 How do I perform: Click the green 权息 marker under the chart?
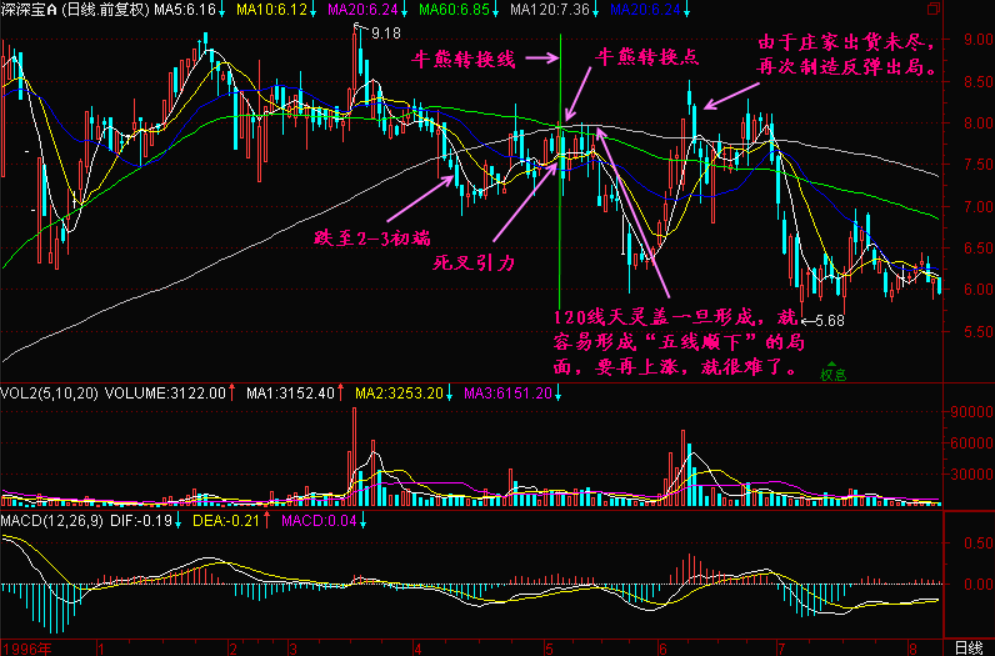833,373
